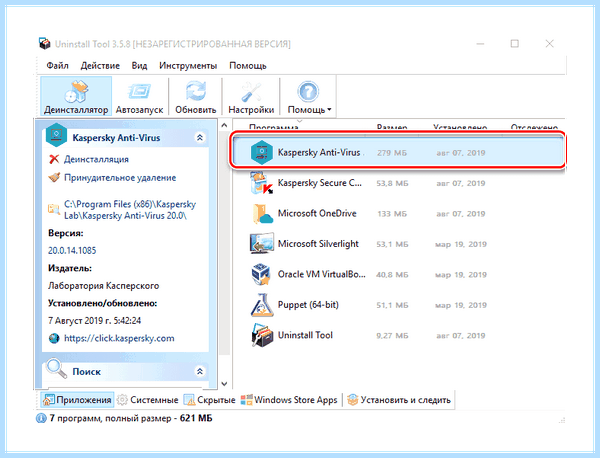The height and width of the screenshot is (458, 600).
Task: Click the Oracle VM VirtualBo... program name
Action: coord(321,274)
